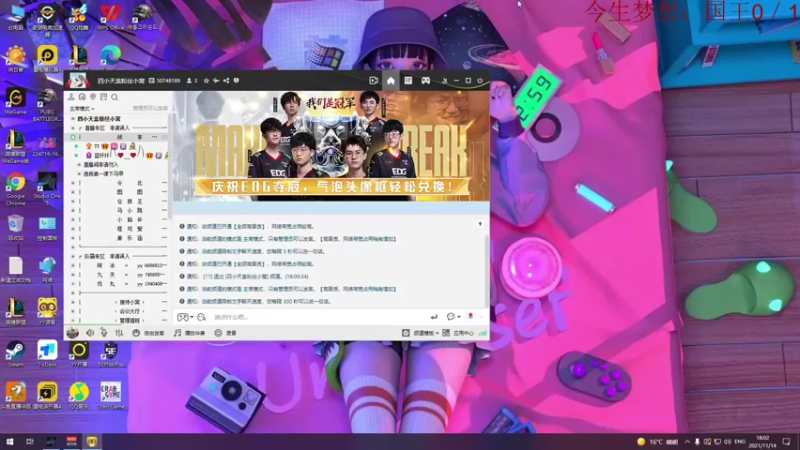The height and width of the screenshot is (450, 800).
Task: Click the Task View taskbar button
Action: pyautogui.click(x=30, y=441)
